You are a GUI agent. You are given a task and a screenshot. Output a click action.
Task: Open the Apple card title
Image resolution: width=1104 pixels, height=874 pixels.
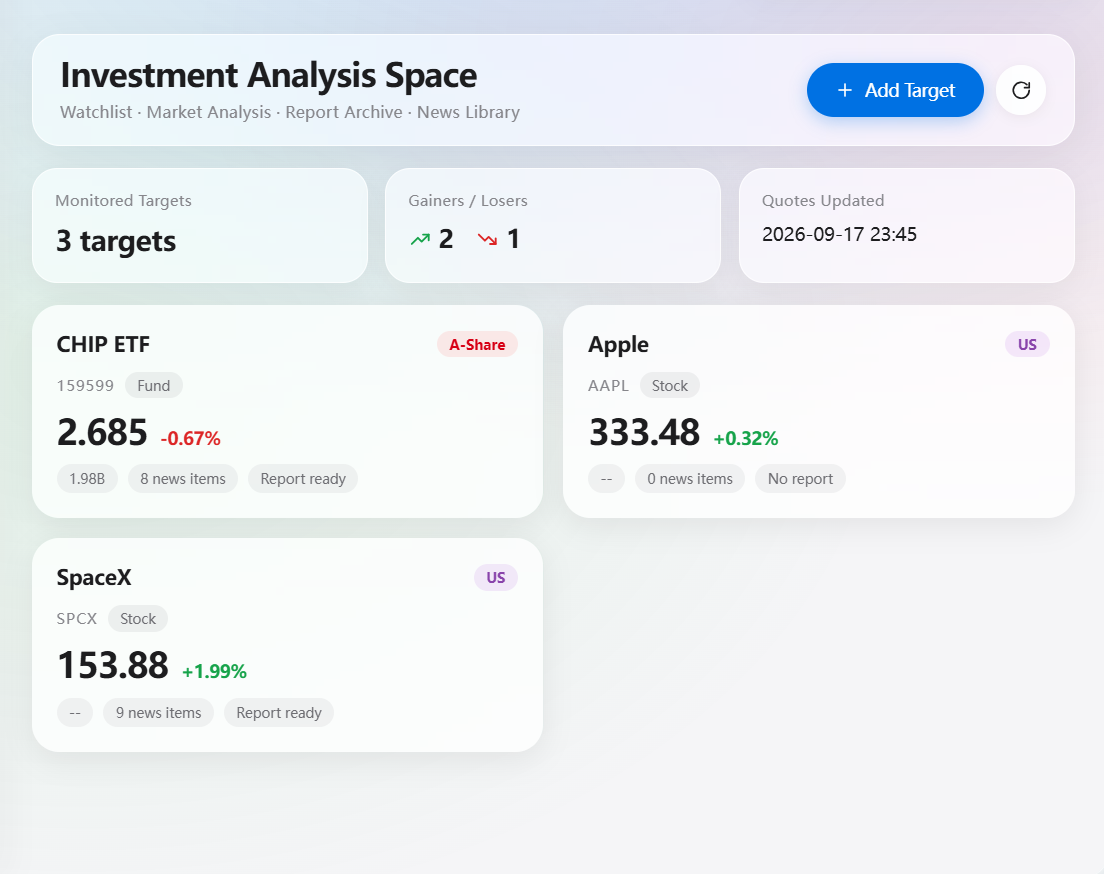click(618, 344)
